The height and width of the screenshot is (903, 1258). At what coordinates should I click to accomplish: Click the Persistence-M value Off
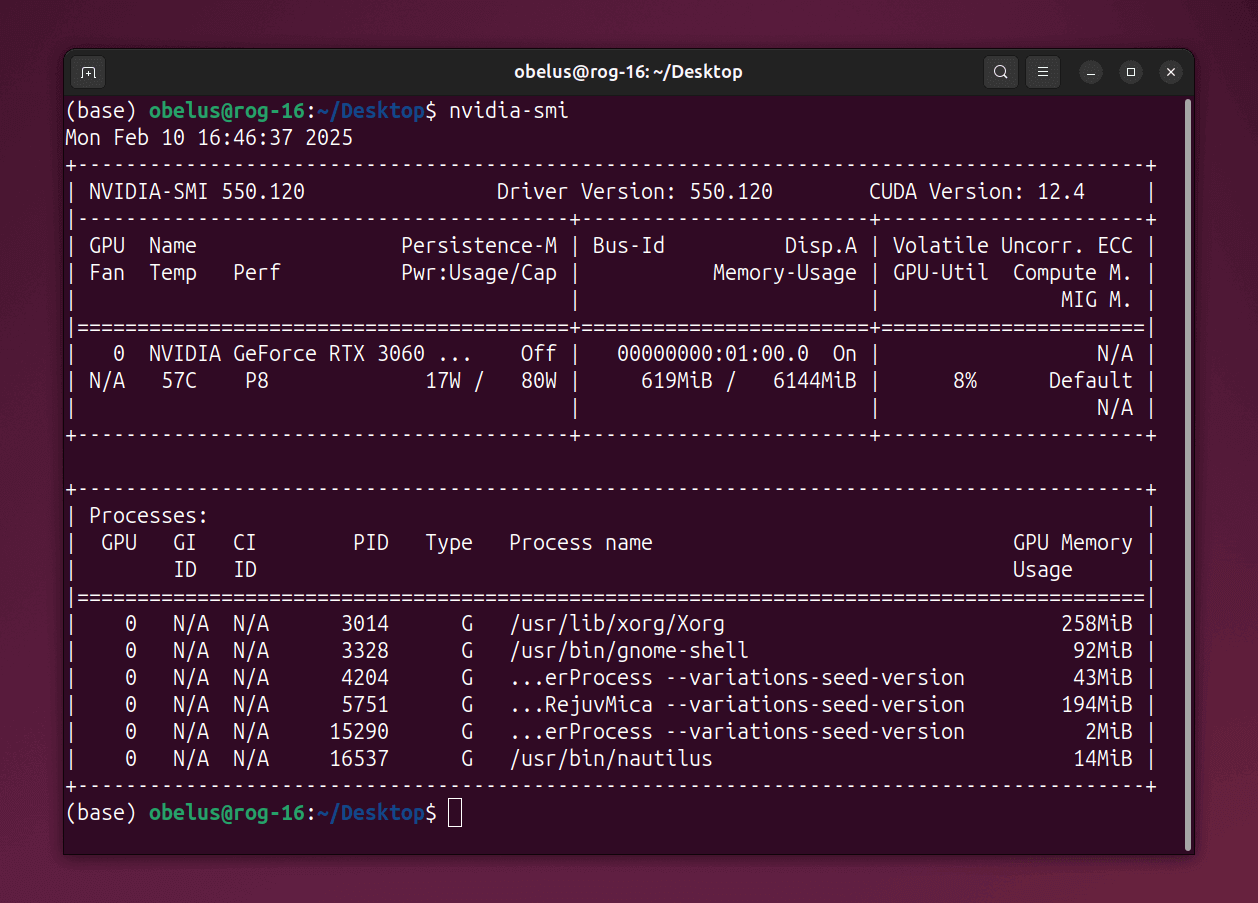coord(539,354)
